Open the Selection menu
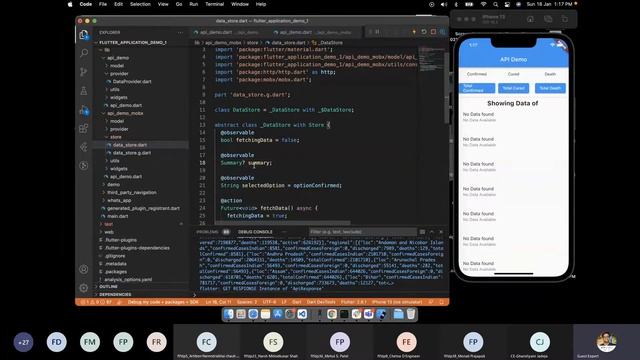Viewport: 640px width, 360px height. tap(140, 4)
